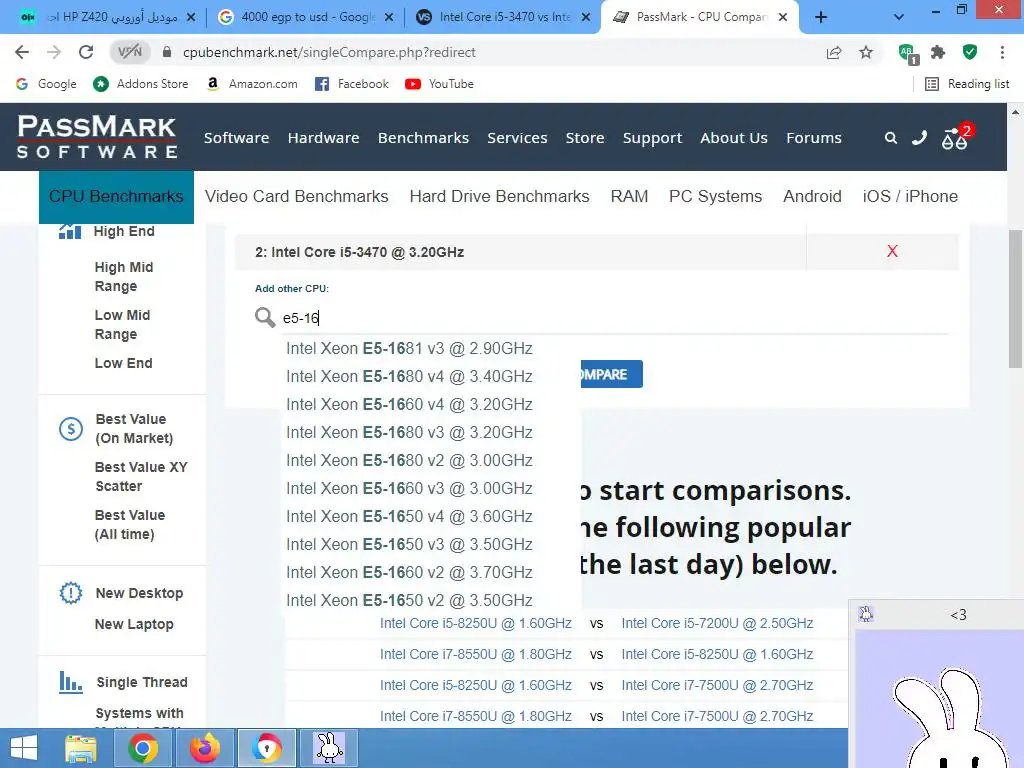Select the Android tab

coord(812,197)
